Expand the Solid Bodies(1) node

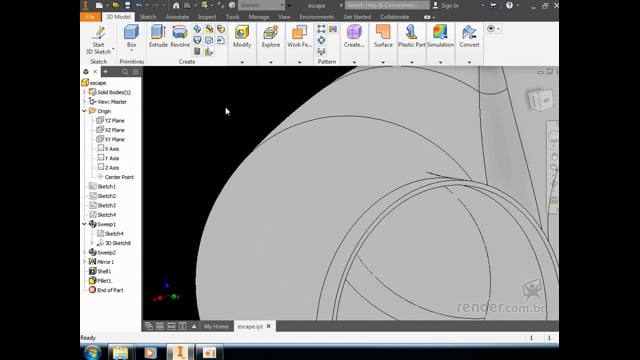[84, 92]
